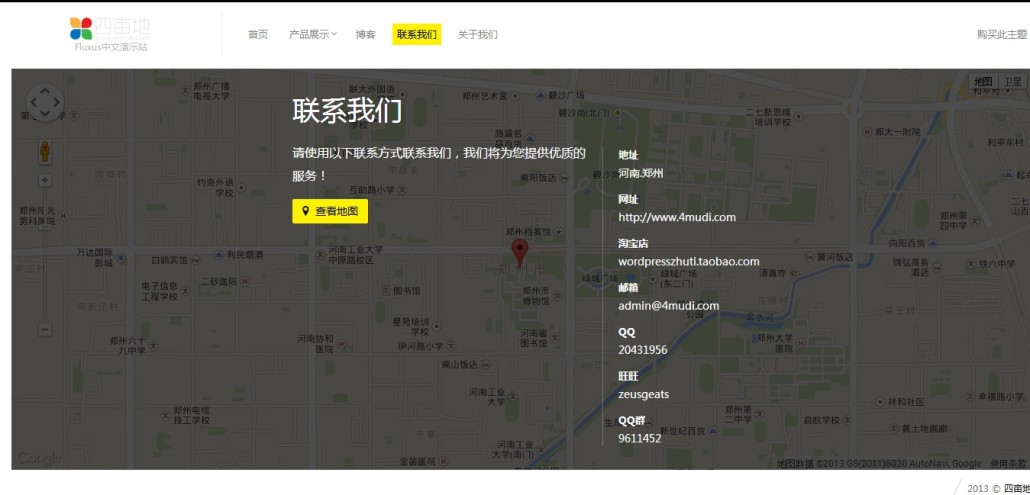Viewport: 1030px width, 495px height.
Task: Click the 四亩地 Fluxus site logo
Action: coord(111,34)
